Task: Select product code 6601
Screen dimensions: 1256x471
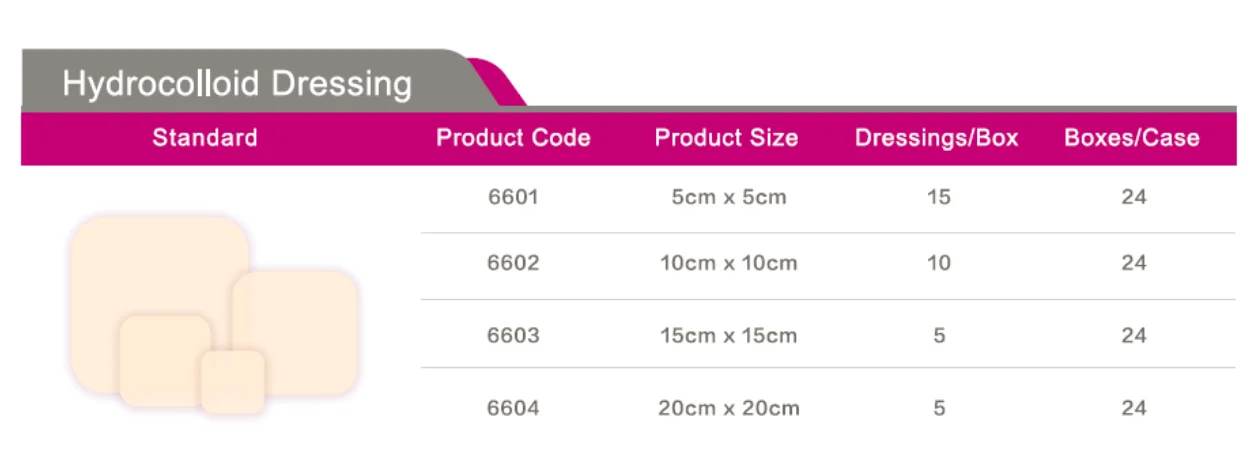Action: 513,197
